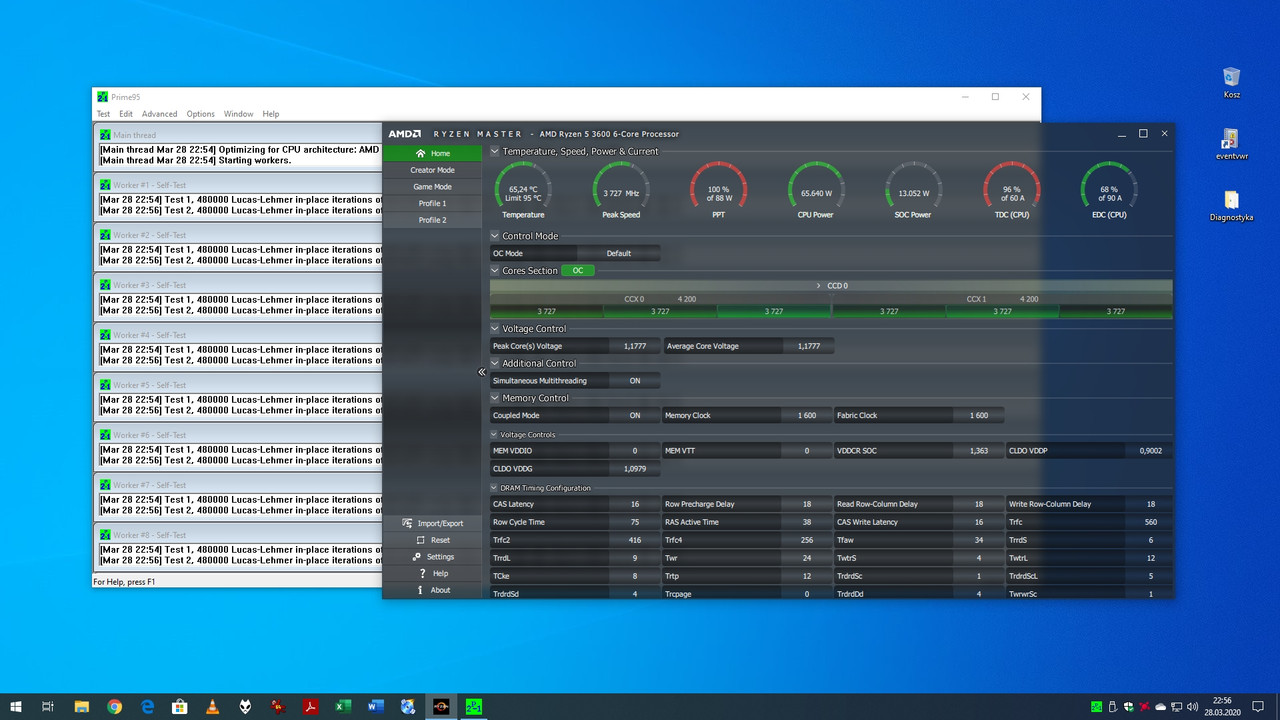Open volume control in system tray
The image size is (1280, 720).
[1193, 707]
